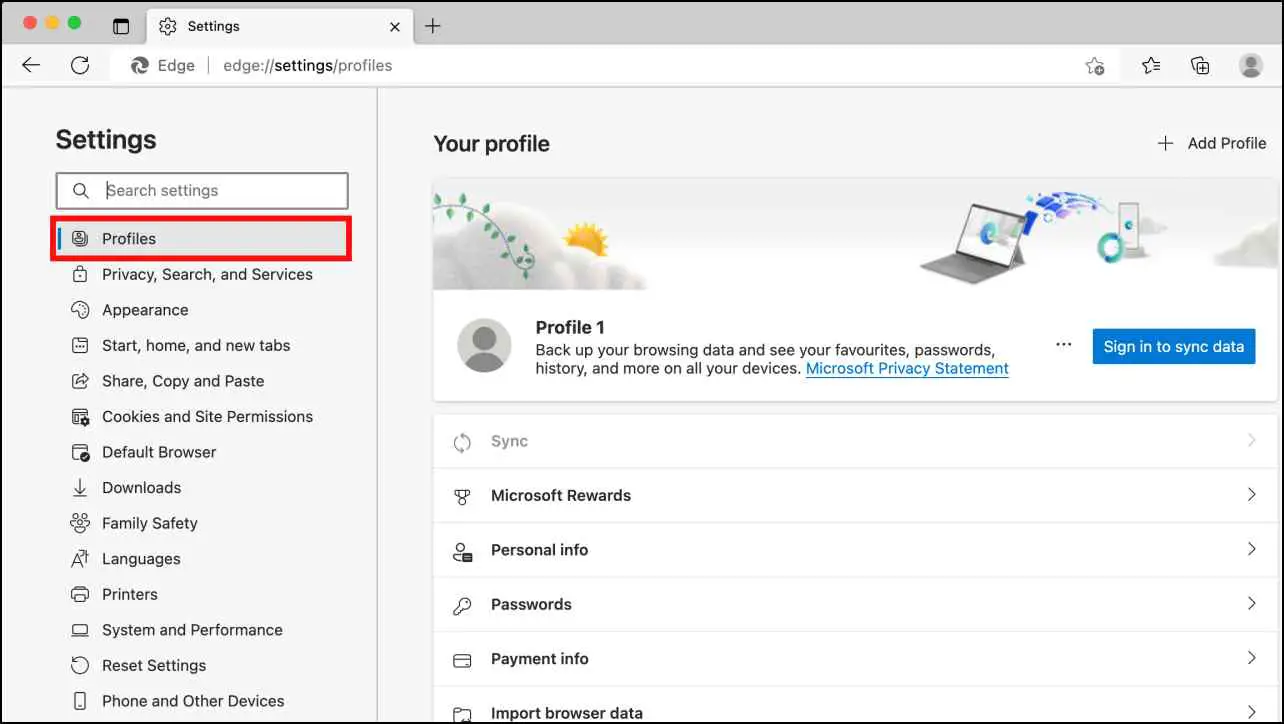The image size is (1284, 724).
Task: Click Sign in to sync data
Action: coord(1174,346)
